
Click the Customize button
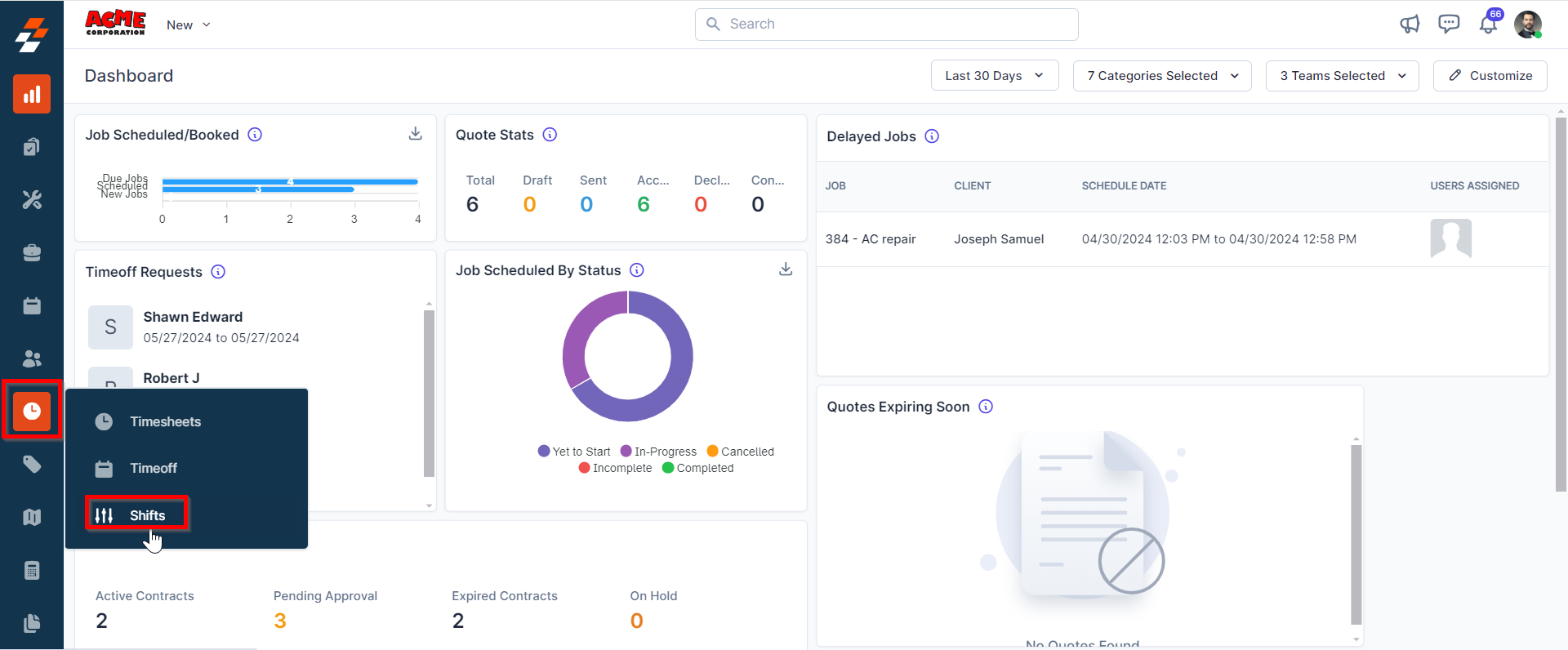tap(1490, 76)
